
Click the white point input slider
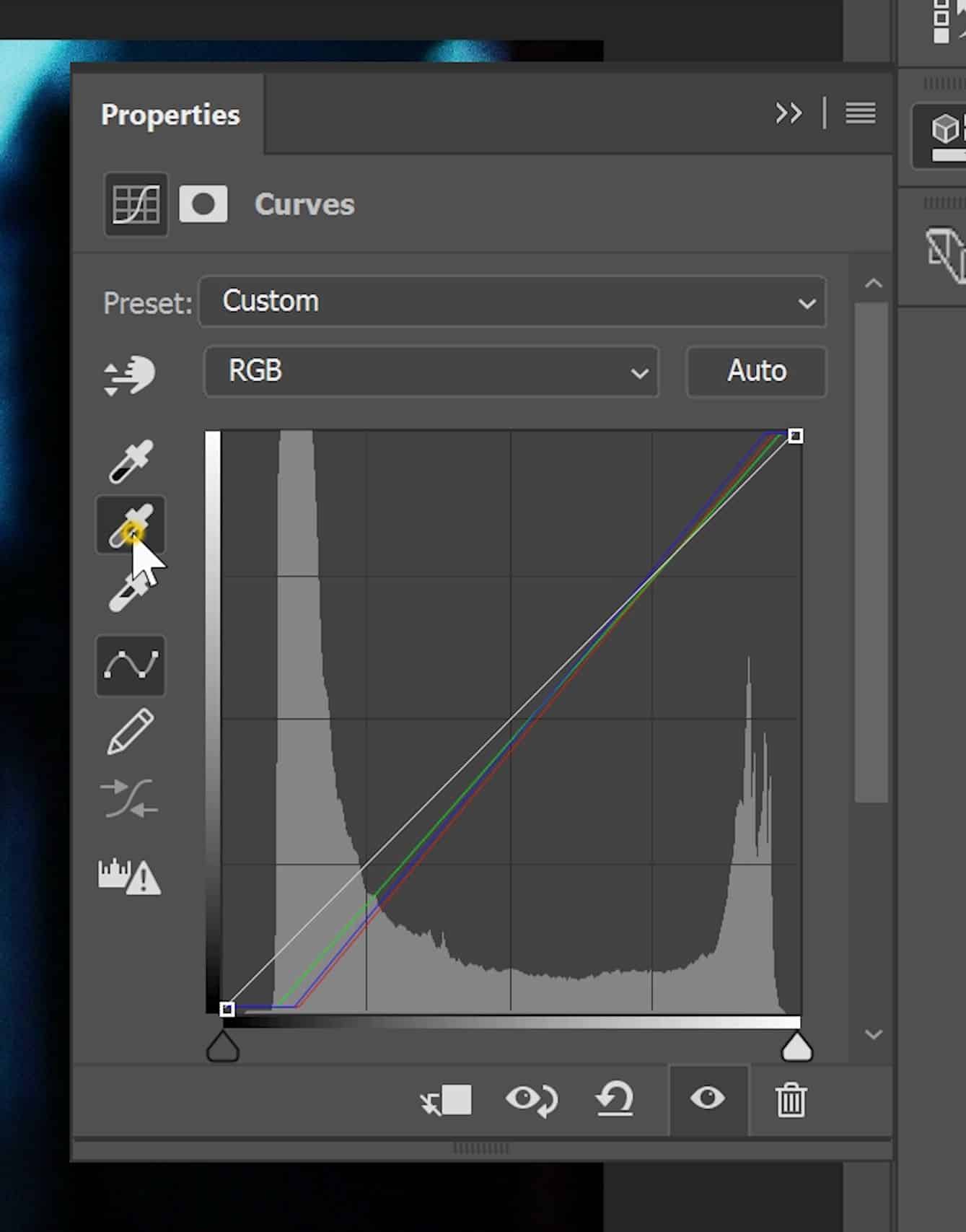(x=796, y=1047)
